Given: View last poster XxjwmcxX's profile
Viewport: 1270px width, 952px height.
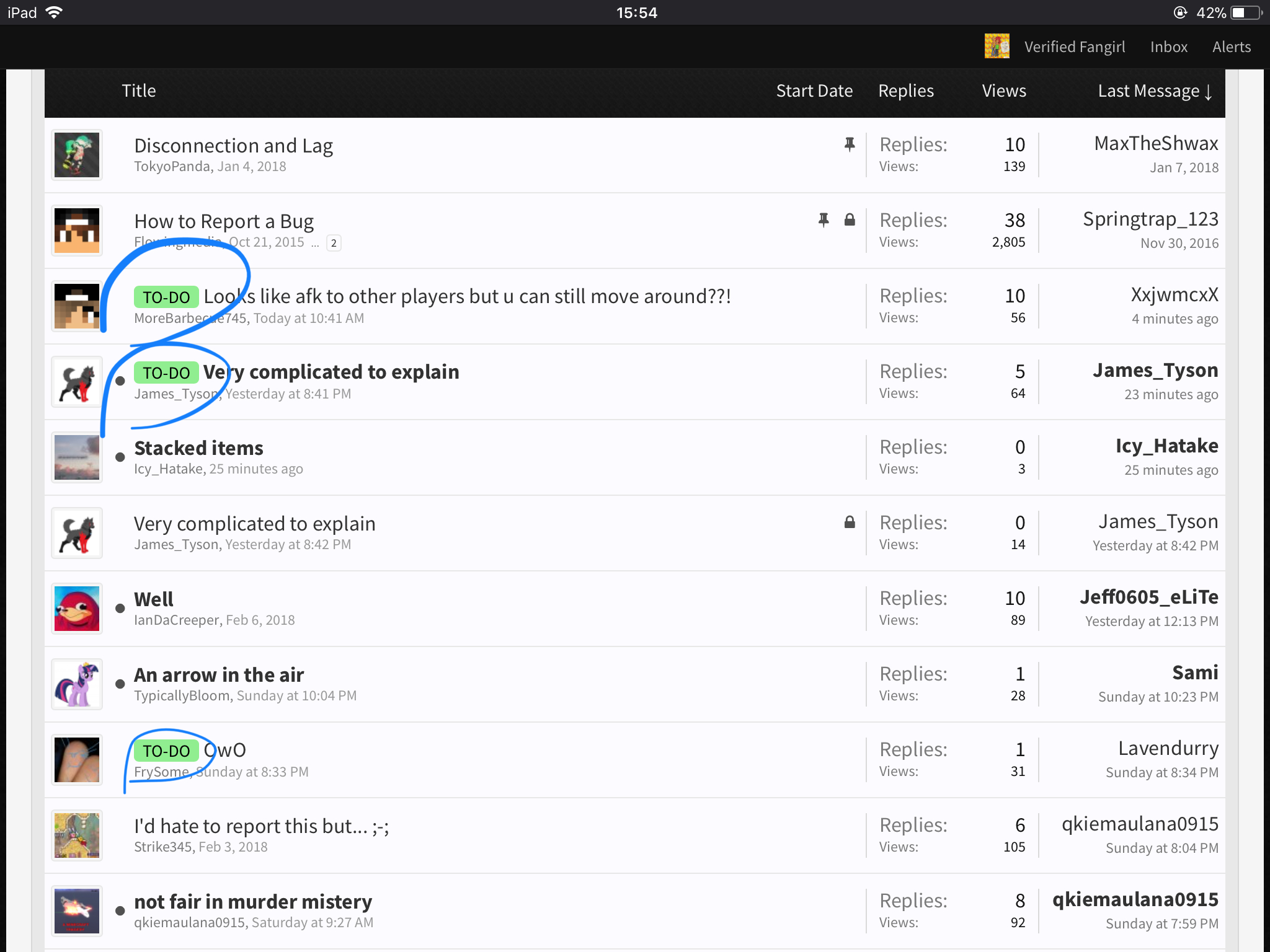Looking at the screenshot, I should [x=1175, y=294].
